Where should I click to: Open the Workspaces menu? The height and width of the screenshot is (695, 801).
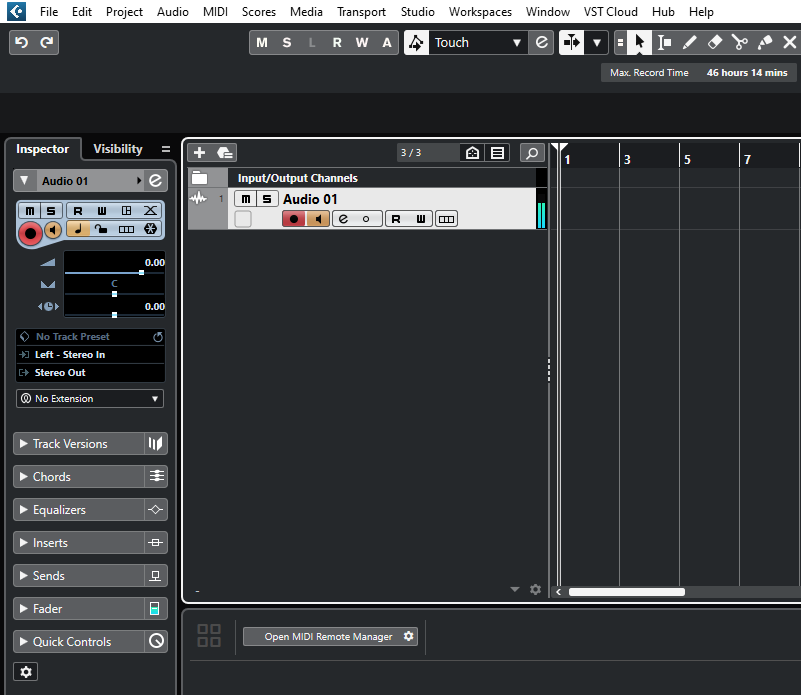pyautogui.click(x=480, y=12)
